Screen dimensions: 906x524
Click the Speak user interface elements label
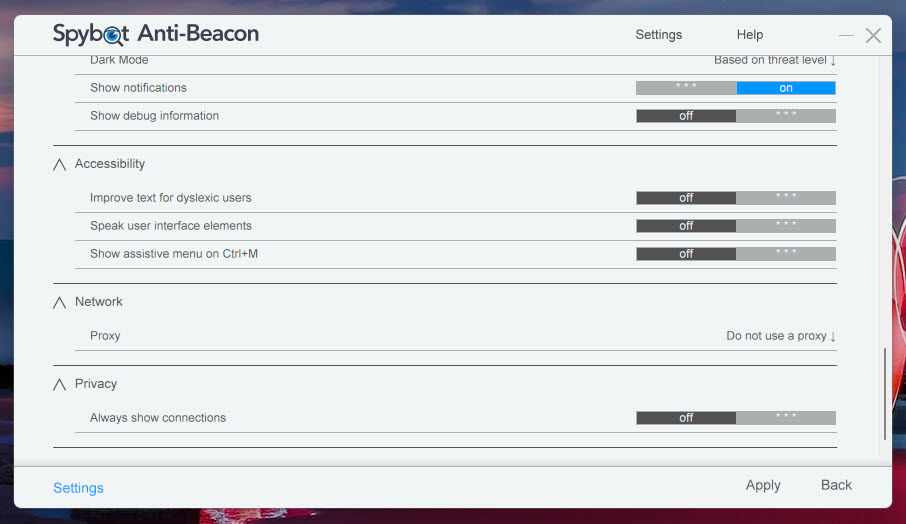click(x=170, y=226)
